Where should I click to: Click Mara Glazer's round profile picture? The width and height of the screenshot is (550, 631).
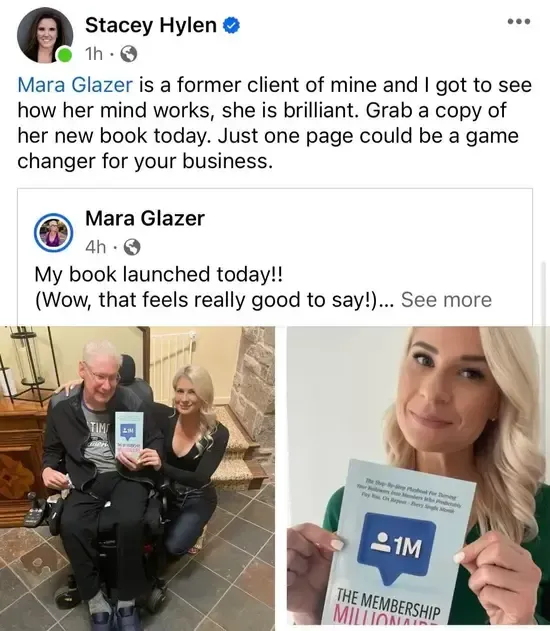(x=54, y=233)
